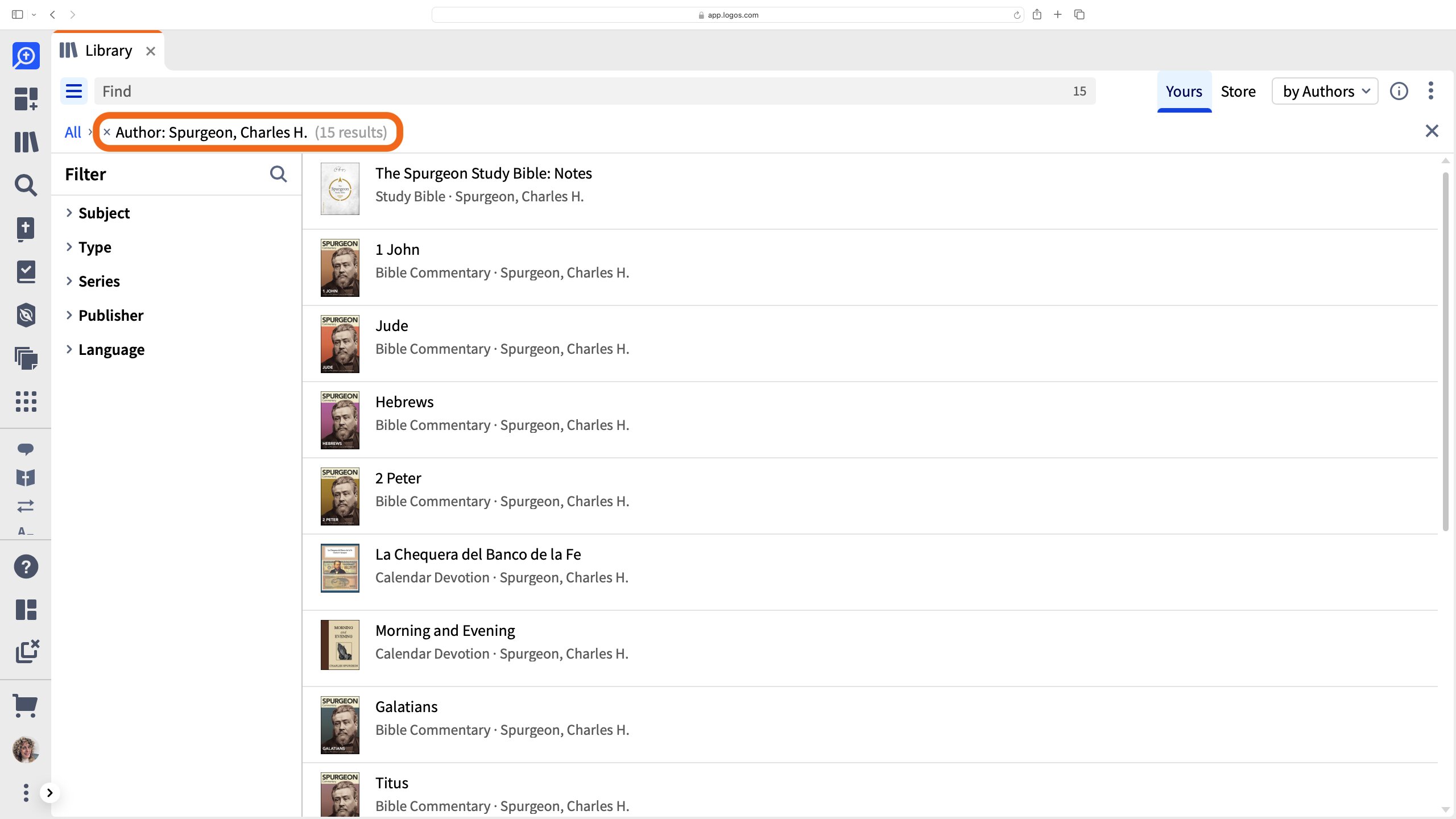Open the 1 John commentary title
Viewport: 1456px width, 819px height.
(x=398, y=249)
